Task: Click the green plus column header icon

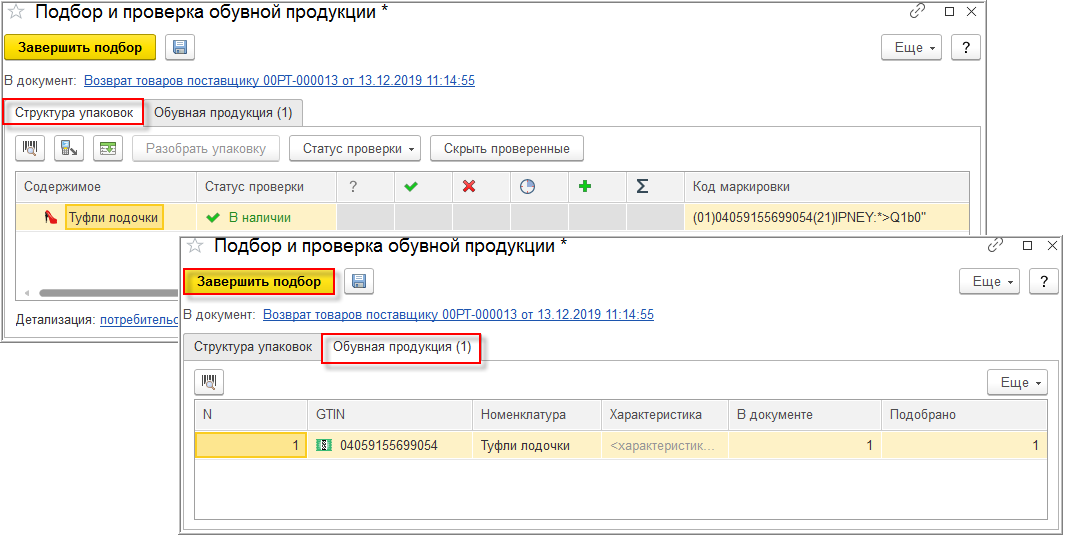Action: click(585, 187)
